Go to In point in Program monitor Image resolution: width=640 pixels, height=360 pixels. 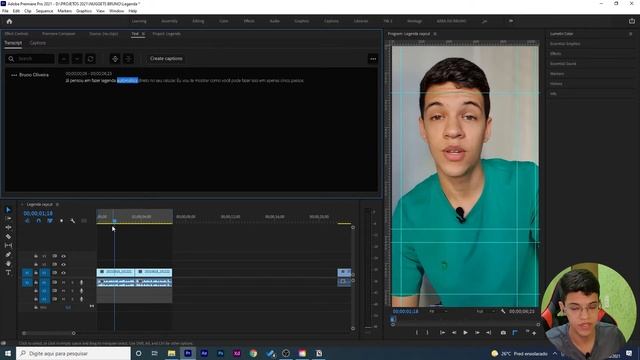(x=442, y=333)
